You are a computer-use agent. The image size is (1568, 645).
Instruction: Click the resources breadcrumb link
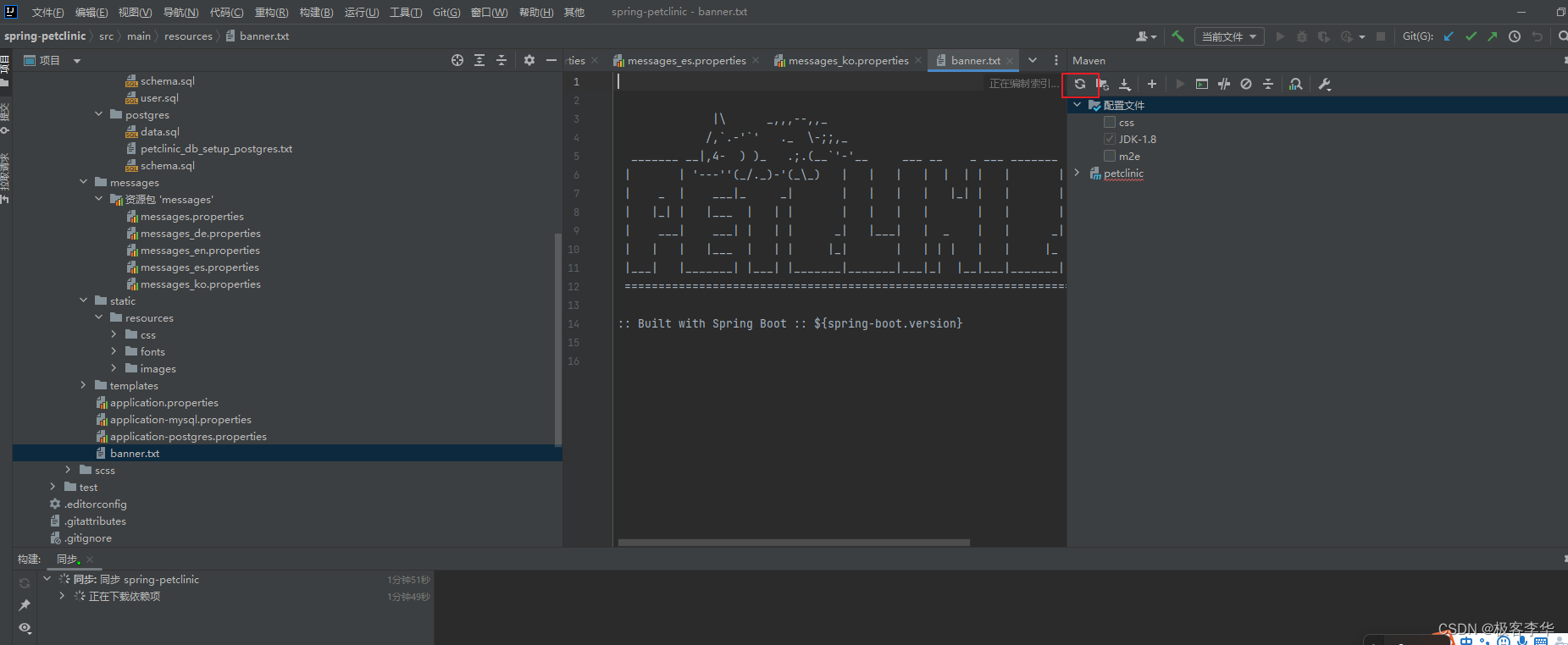188,36
